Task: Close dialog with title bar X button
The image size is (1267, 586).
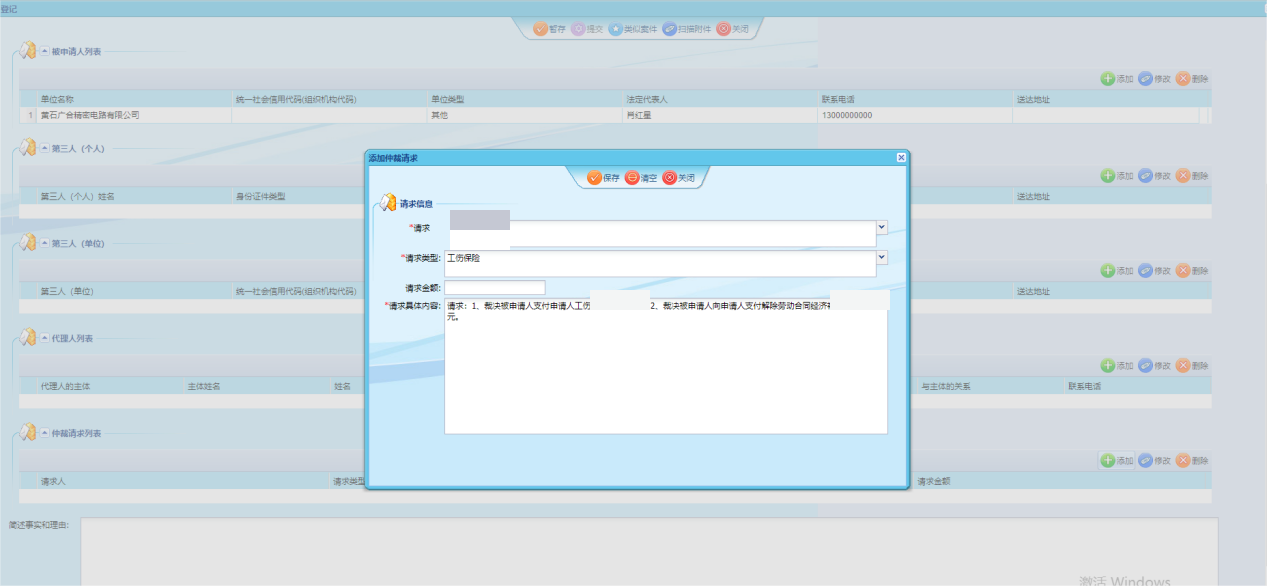Action: tap(901, 158)
